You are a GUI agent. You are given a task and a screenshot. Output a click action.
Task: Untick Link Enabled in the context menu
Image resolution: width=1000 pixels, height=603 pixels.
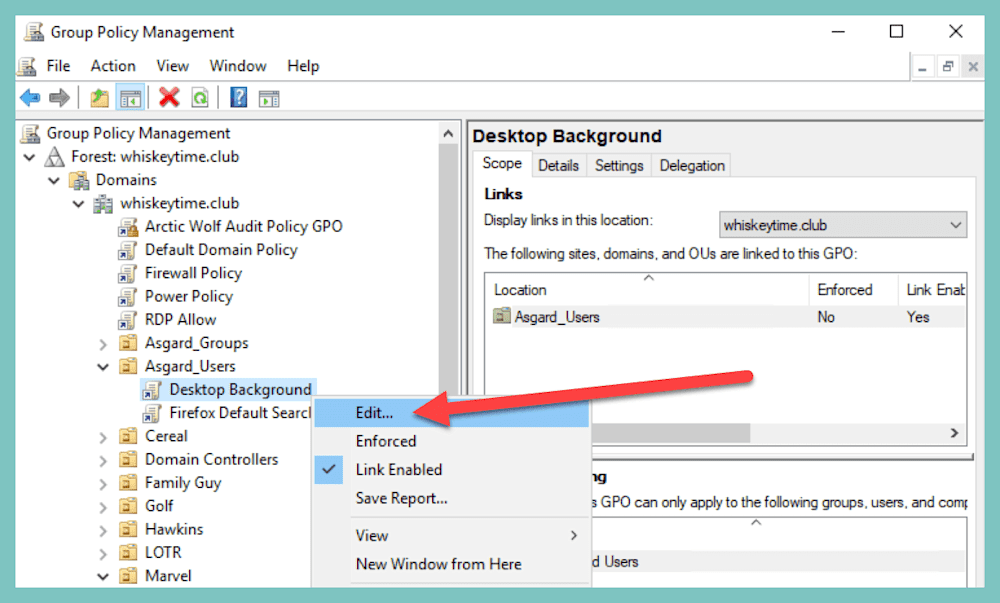coord(400,469)
